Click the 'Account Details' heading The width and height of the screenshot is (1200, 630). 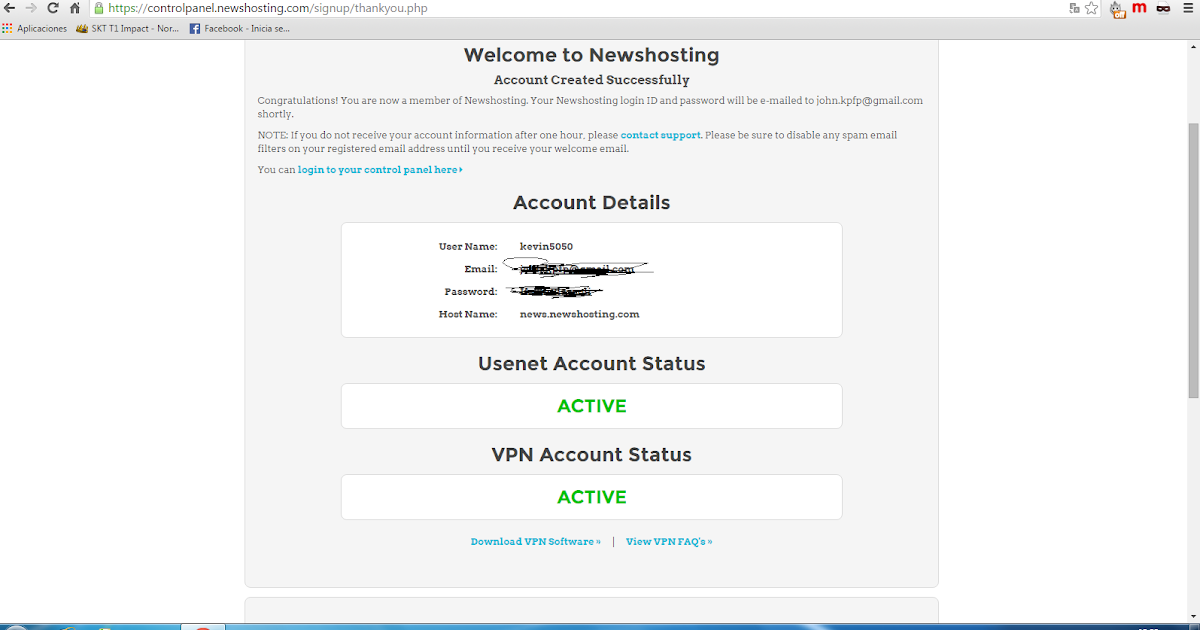(592, 203)
